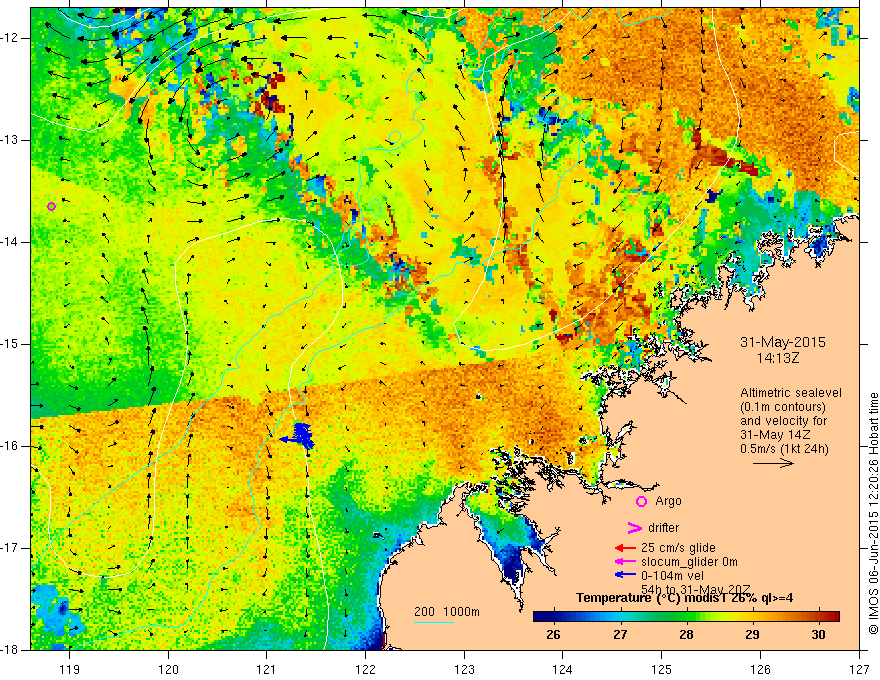This screenshot has width=880, height=680.
Task: Click the longitude axis label 121
Action: click(267, 669)
